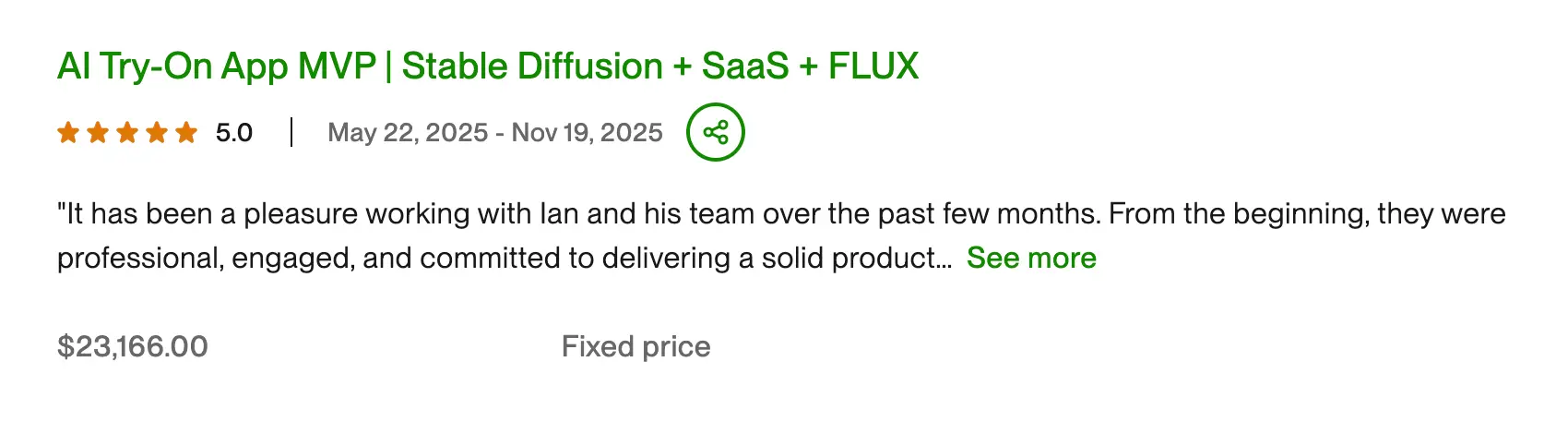
Task: Click the review's second line of text
Action: pyautogui.click(x=504, y=258)
